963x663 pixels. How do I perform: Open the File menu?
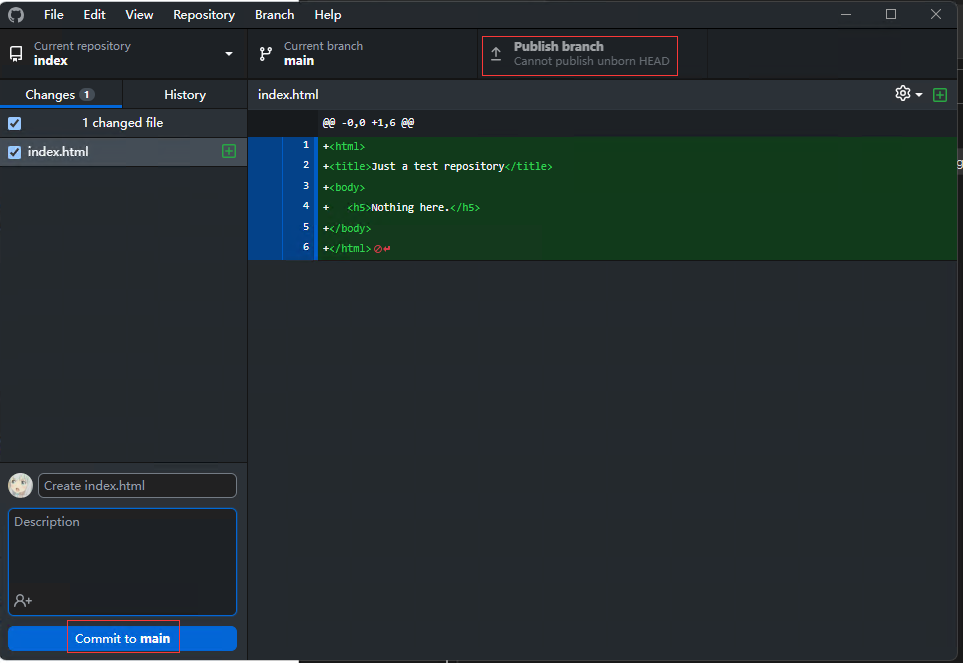pos(53,15)
